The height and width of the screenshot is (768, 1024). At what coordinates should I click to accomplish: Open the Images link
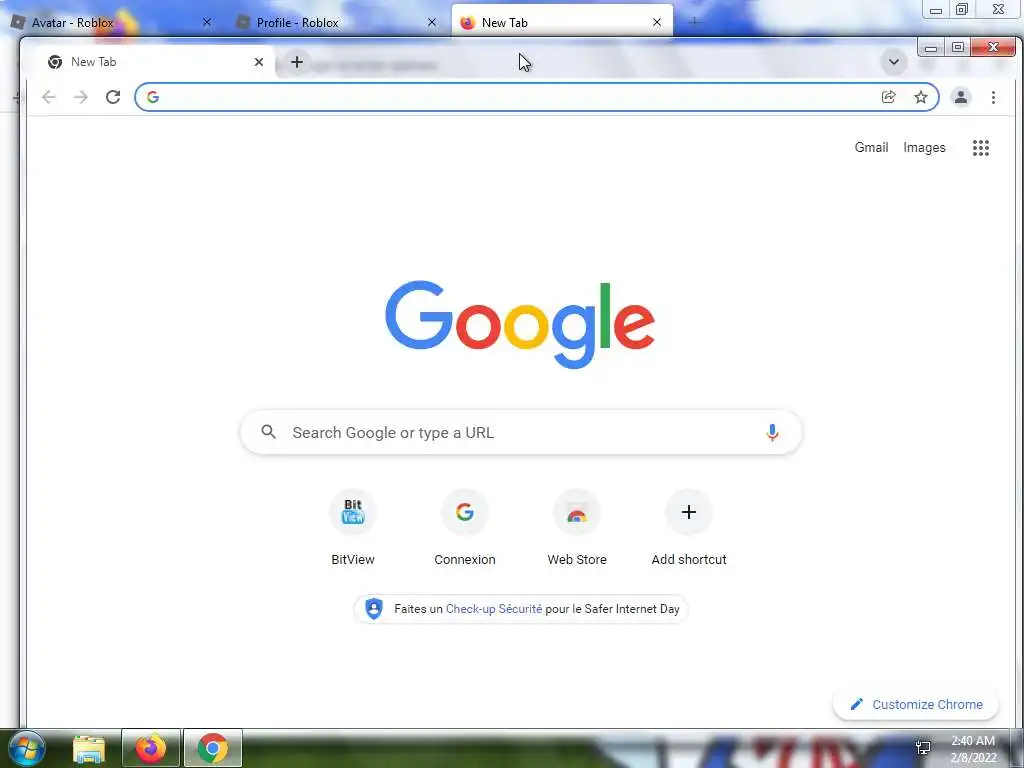[x=924, y=148]
